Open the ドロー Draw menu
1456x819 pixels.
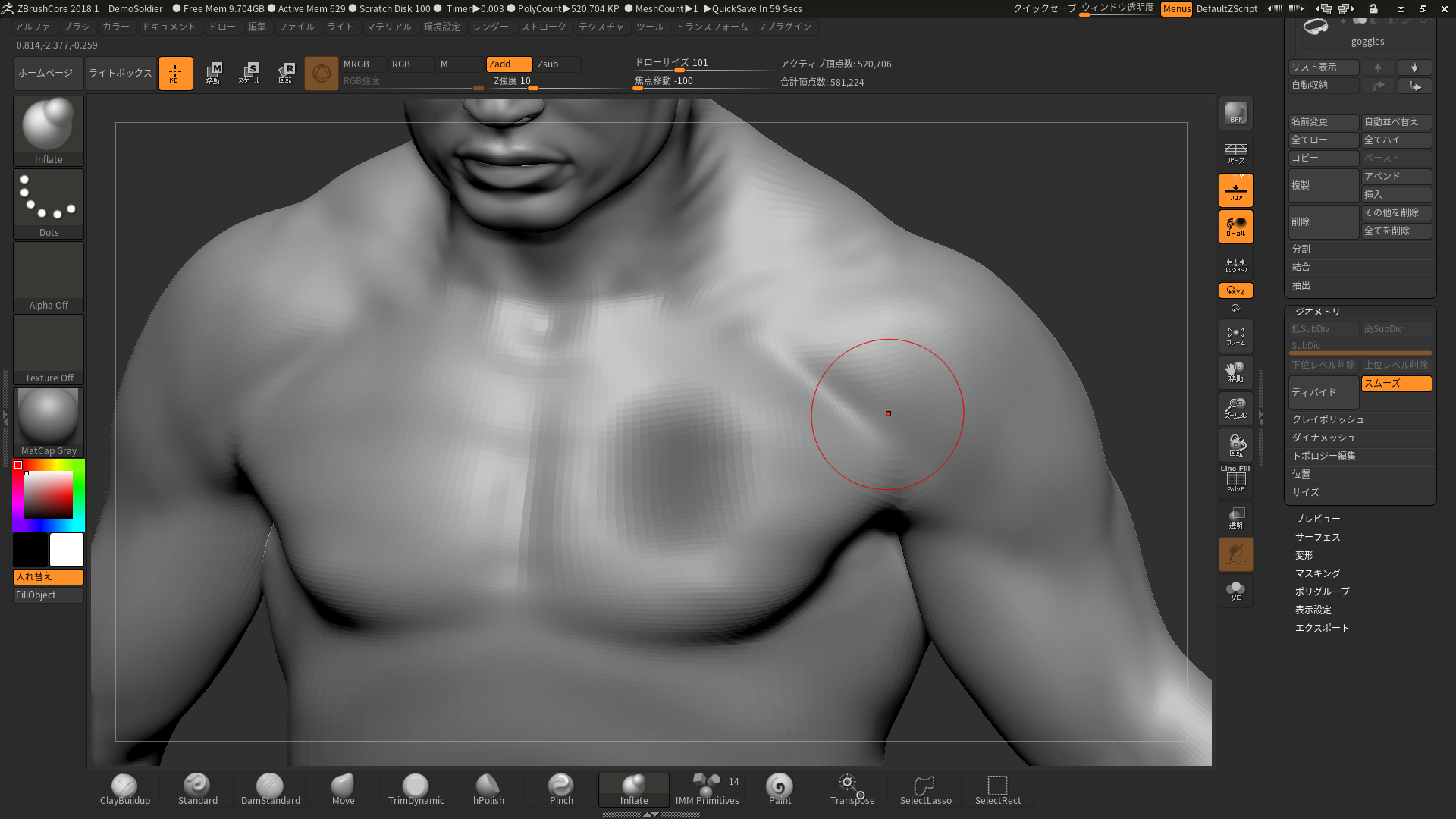pyautogui.click(x=221, y=27)
